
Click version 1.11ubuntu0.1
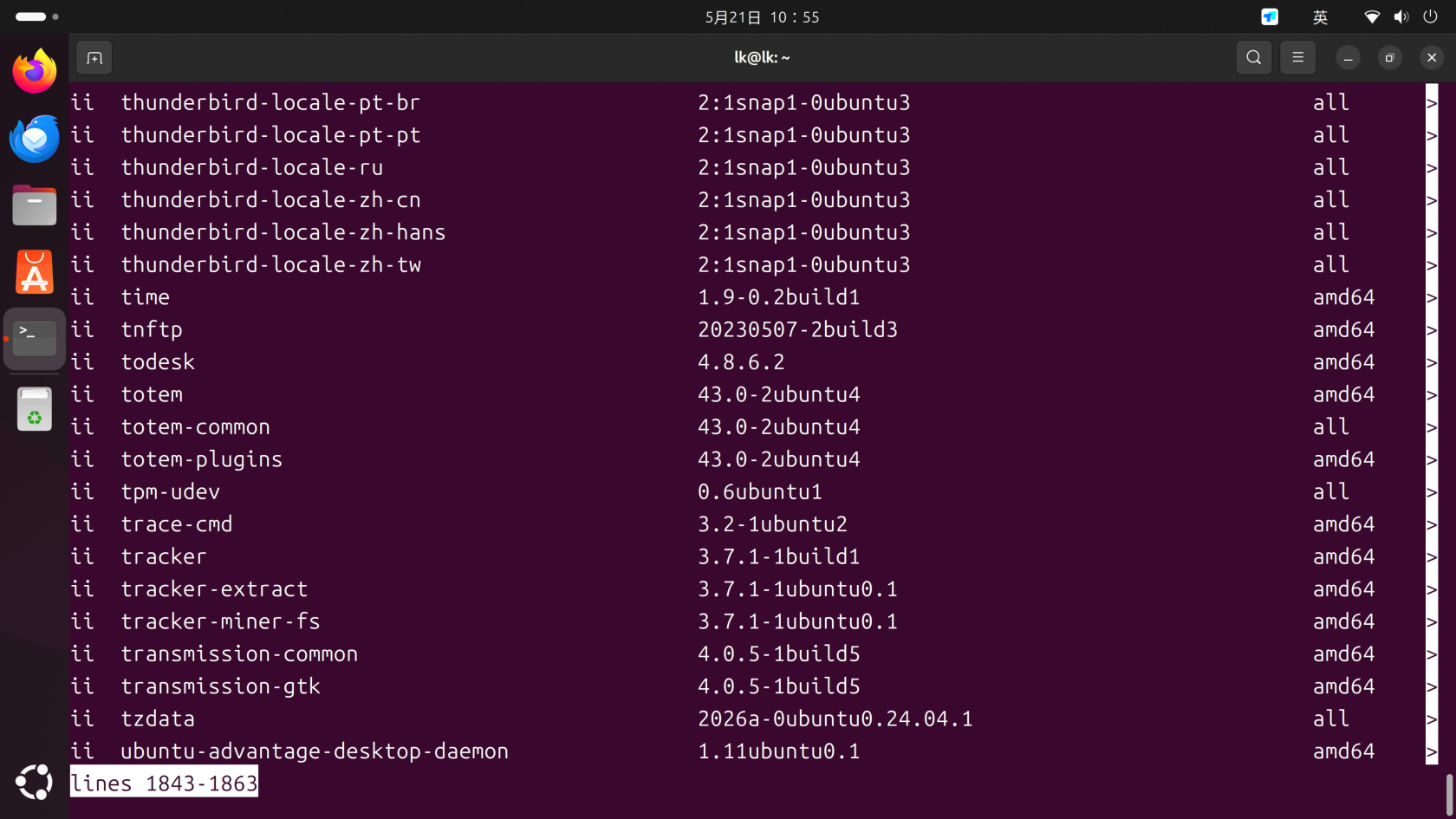pyautogui.click(x=779, y=751)
